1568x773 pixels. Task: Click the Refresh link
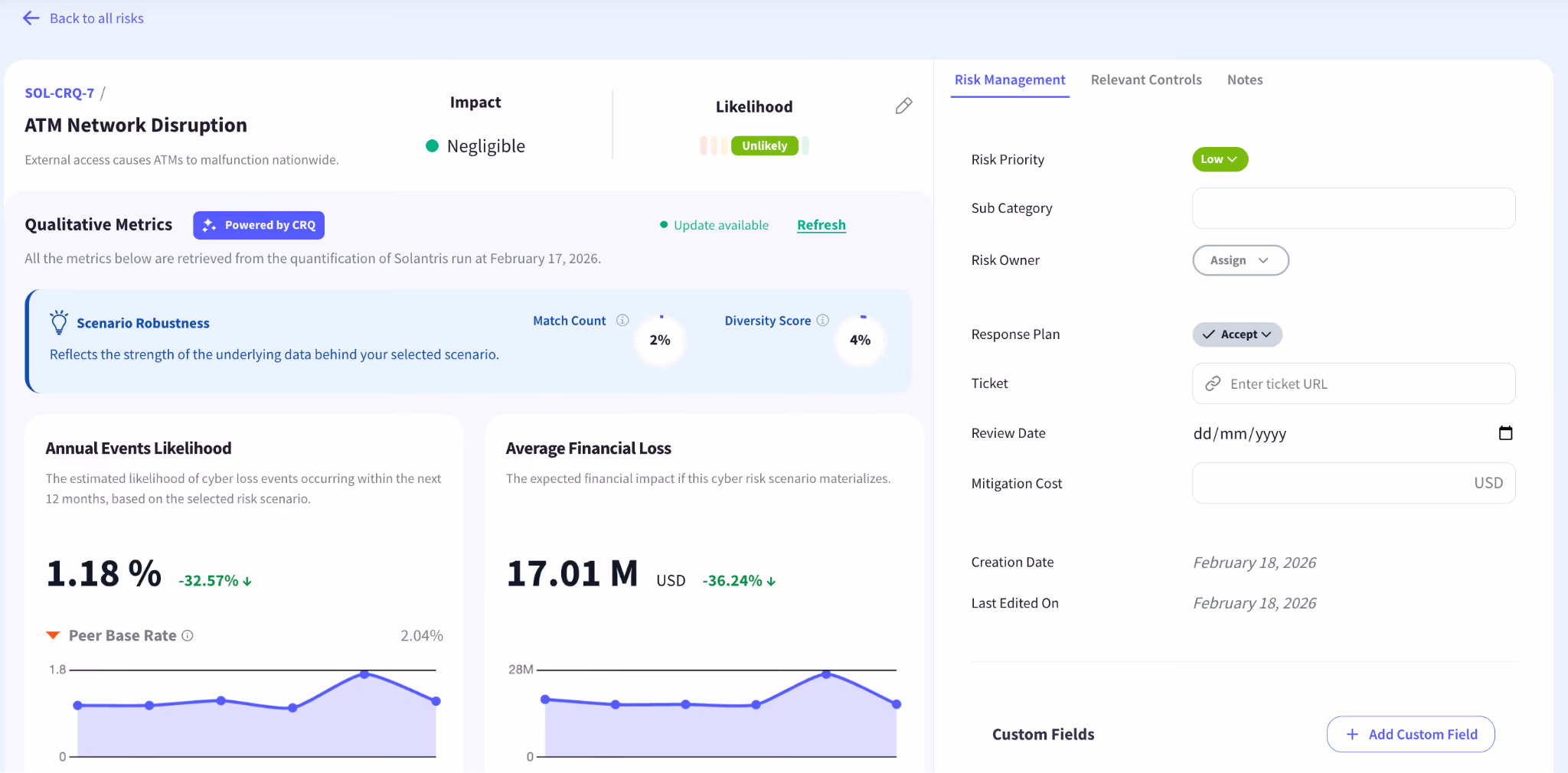click(822, 225)
